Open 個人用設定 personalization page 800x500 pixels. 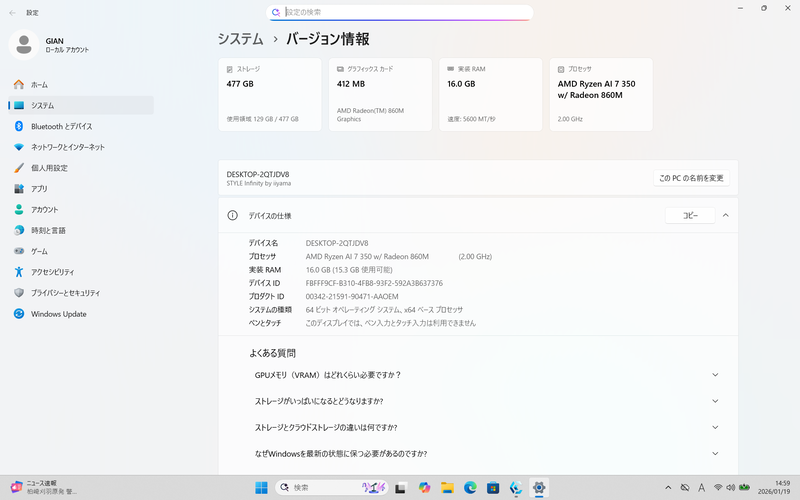pos(81,168)
